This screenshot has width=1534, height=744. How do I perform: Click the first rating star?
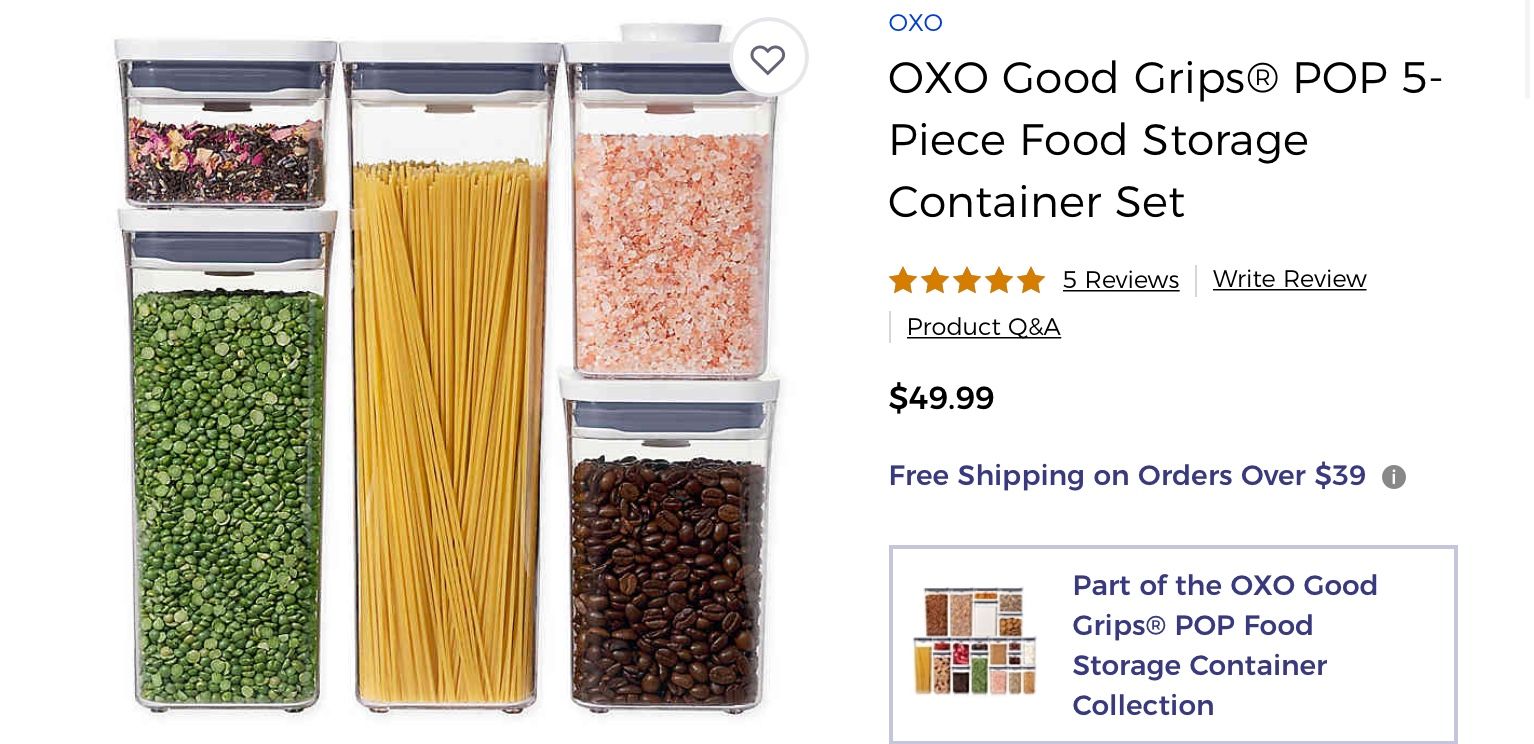tap(902, 281)
